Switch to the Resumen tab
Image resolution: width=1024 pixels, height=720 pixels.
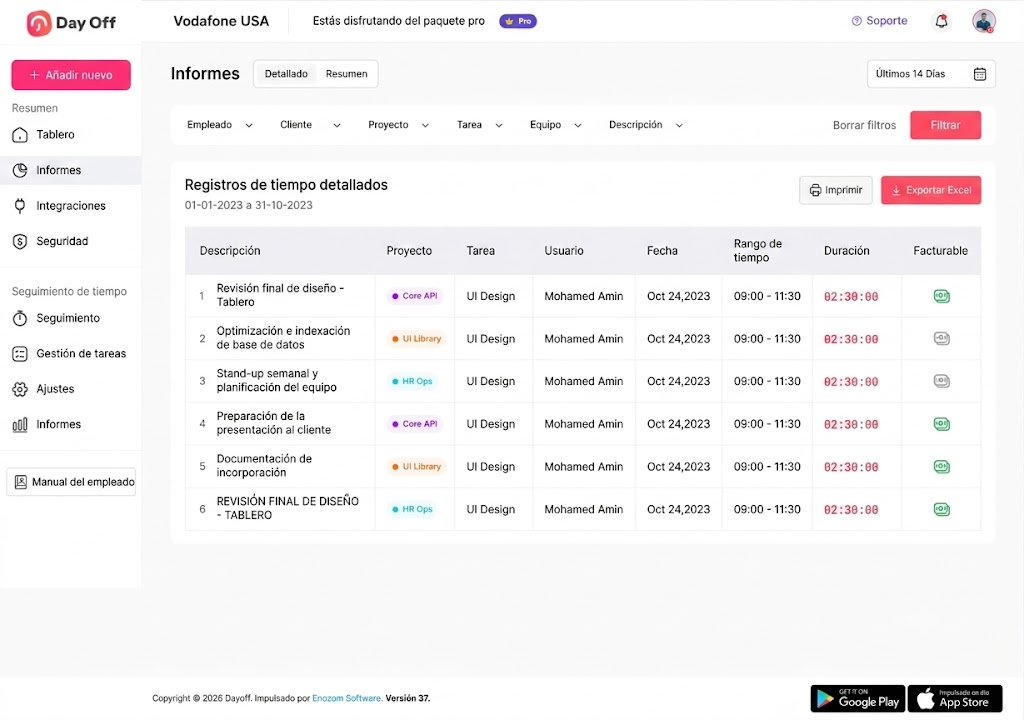347,74
